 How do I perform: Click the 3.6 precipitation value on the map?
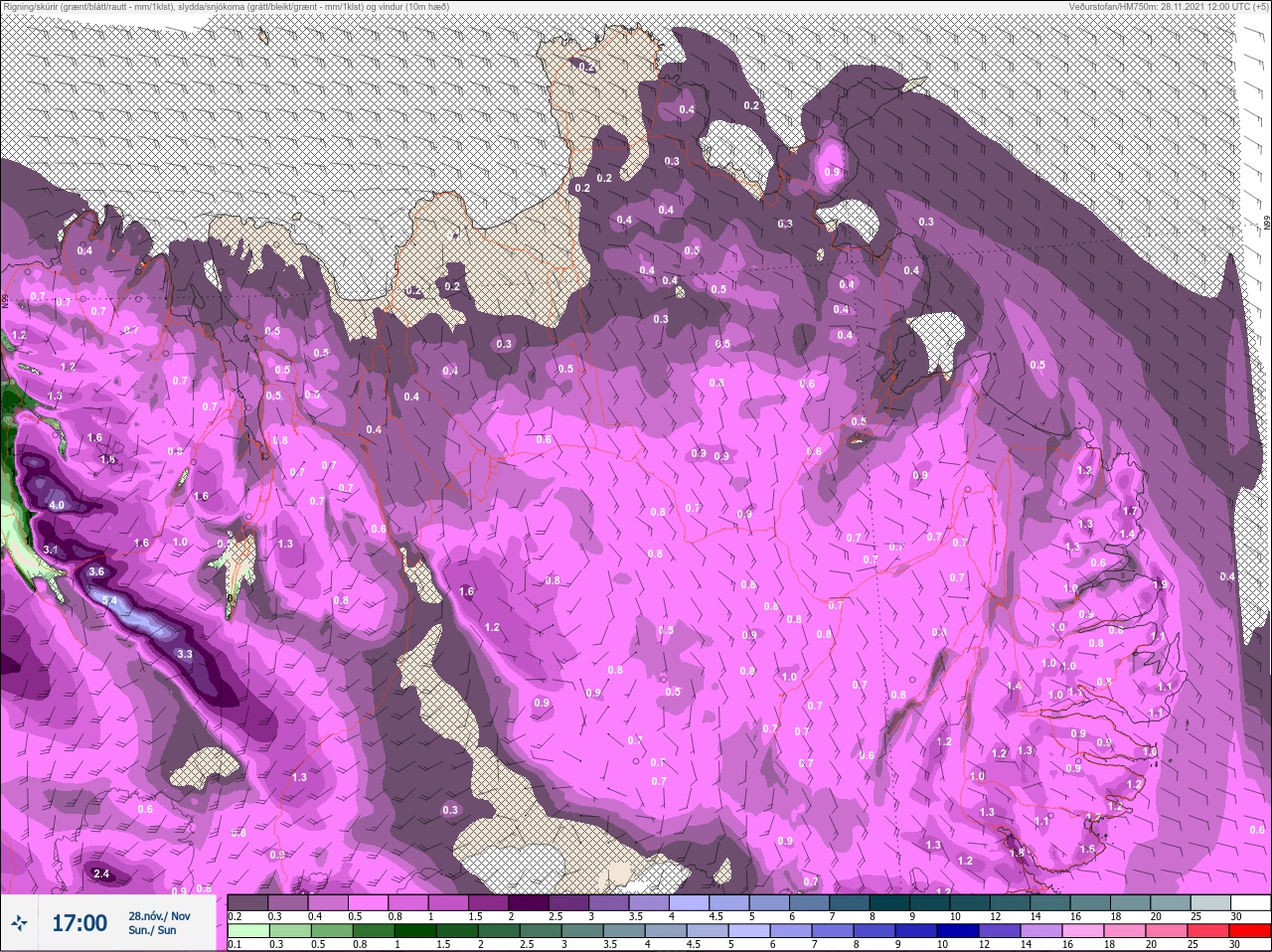pyautogui.click(x=96, y=571)
